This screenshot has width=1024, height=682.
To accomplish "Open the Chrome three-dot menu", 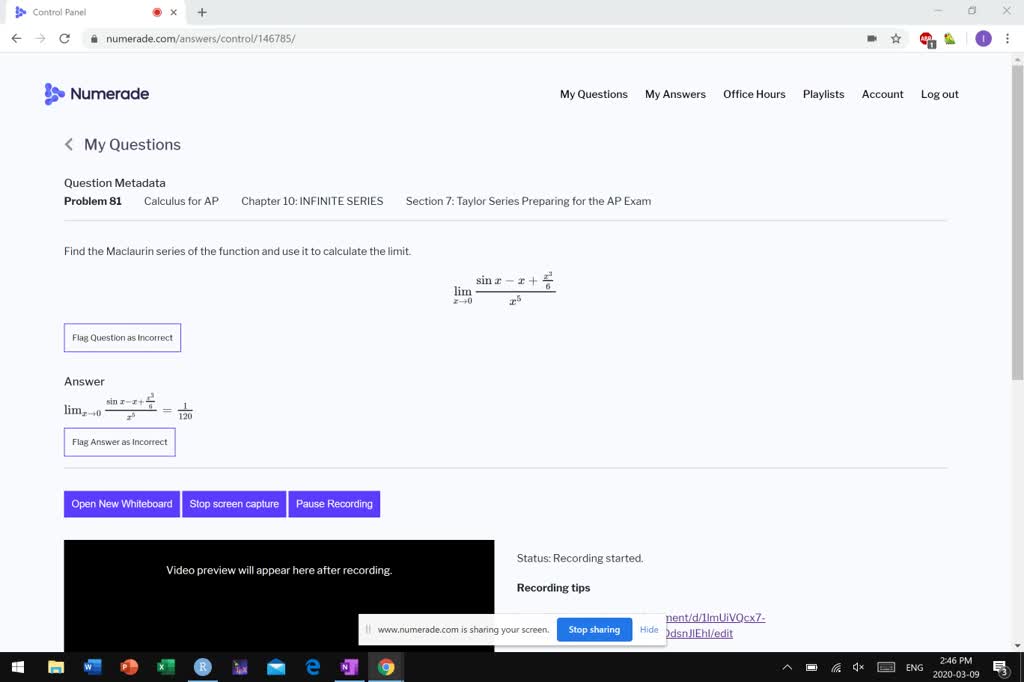I will (x=1007, y=38).
